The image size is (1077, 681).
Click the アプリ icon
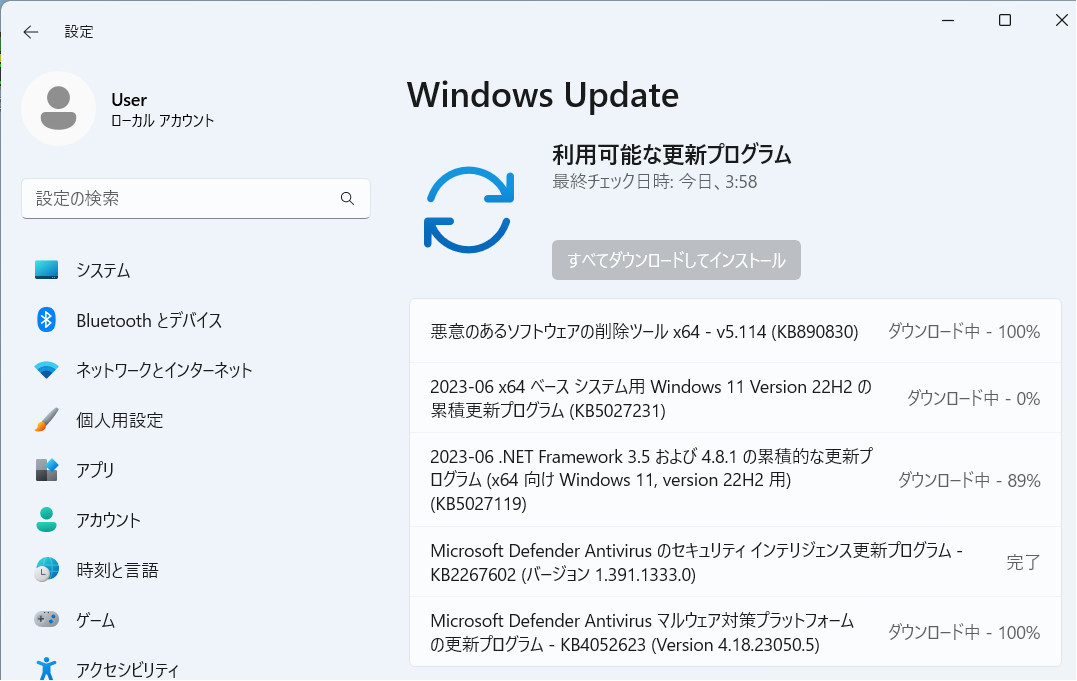click(47, 470)
